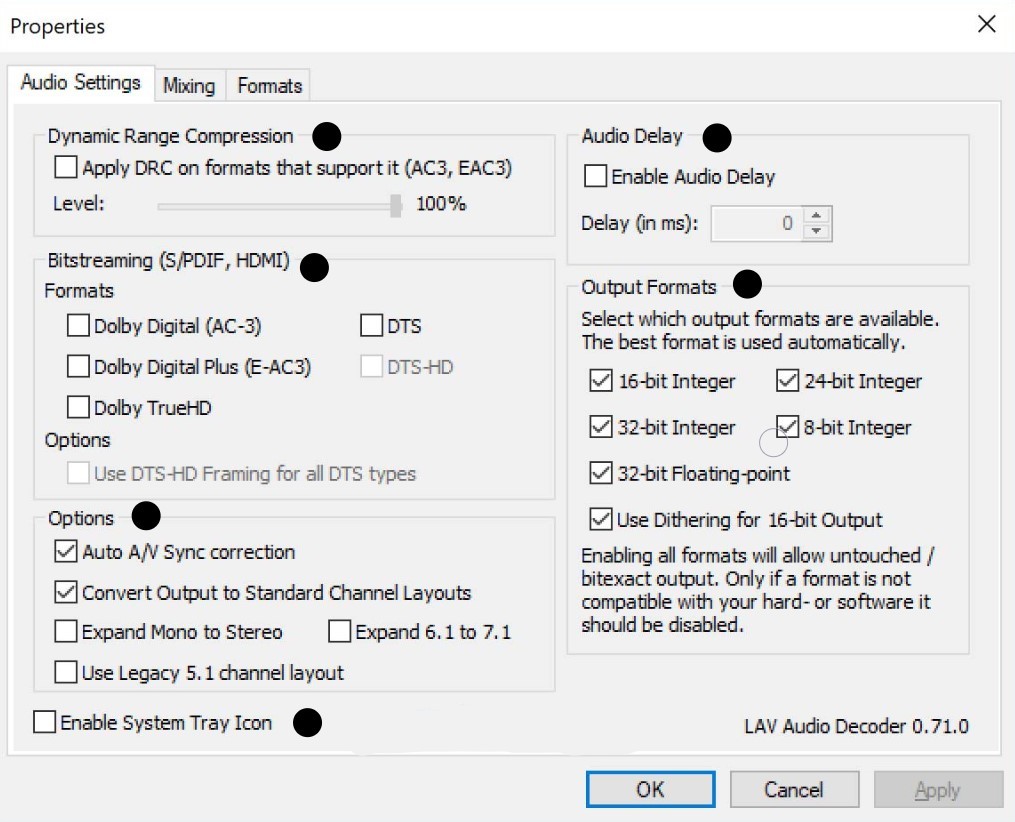Image resolution: width=1015 pixels, height=822 pixels.
Task: Tick the Dolby TrueHD checkbox
Action: click(x=78, y=408)
